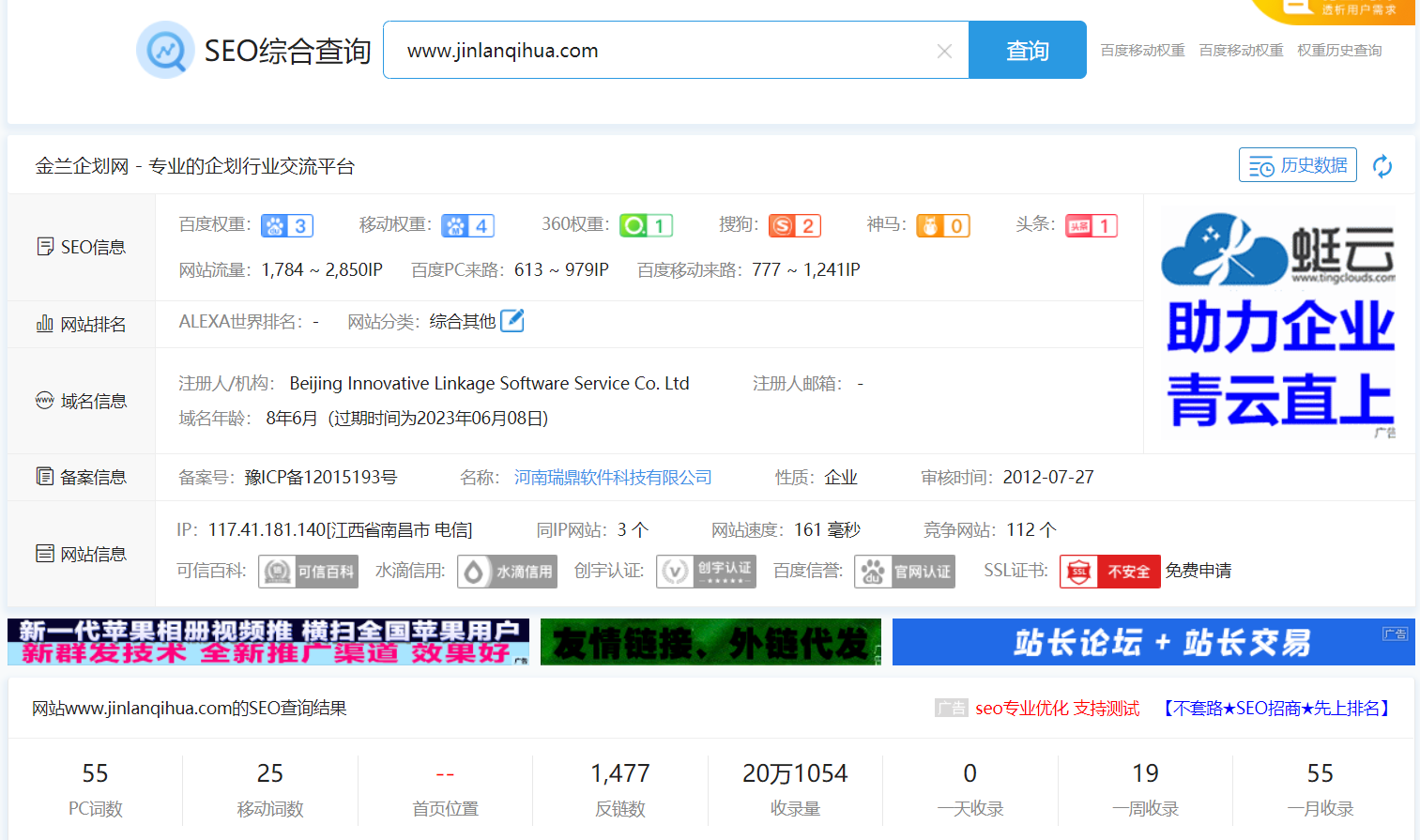Click the 创宇认证 certification badge
This screenshot has width=1420, height=840.
(x=706, y=572)
